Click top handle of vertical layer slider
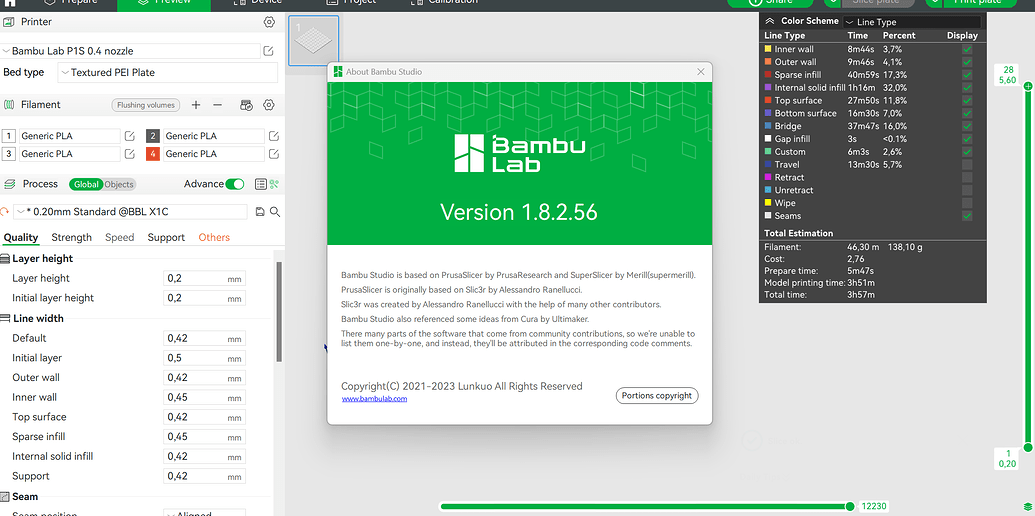 pyautogui.click(x=1027, y=86)
